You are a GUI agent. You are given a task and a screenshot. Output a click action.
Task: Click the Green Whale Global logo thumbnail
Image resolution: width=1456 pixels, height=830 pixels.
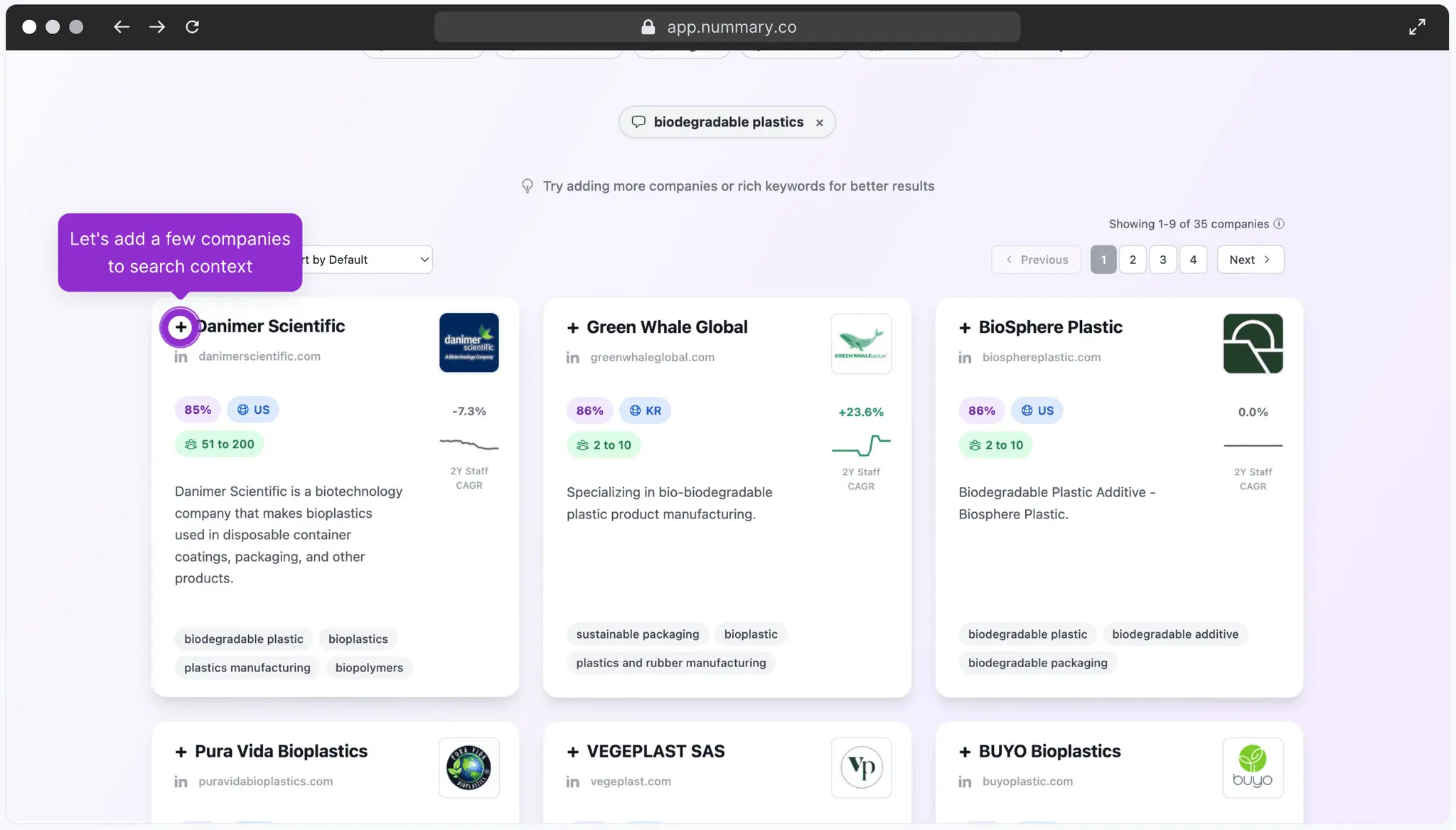(861, 344)
